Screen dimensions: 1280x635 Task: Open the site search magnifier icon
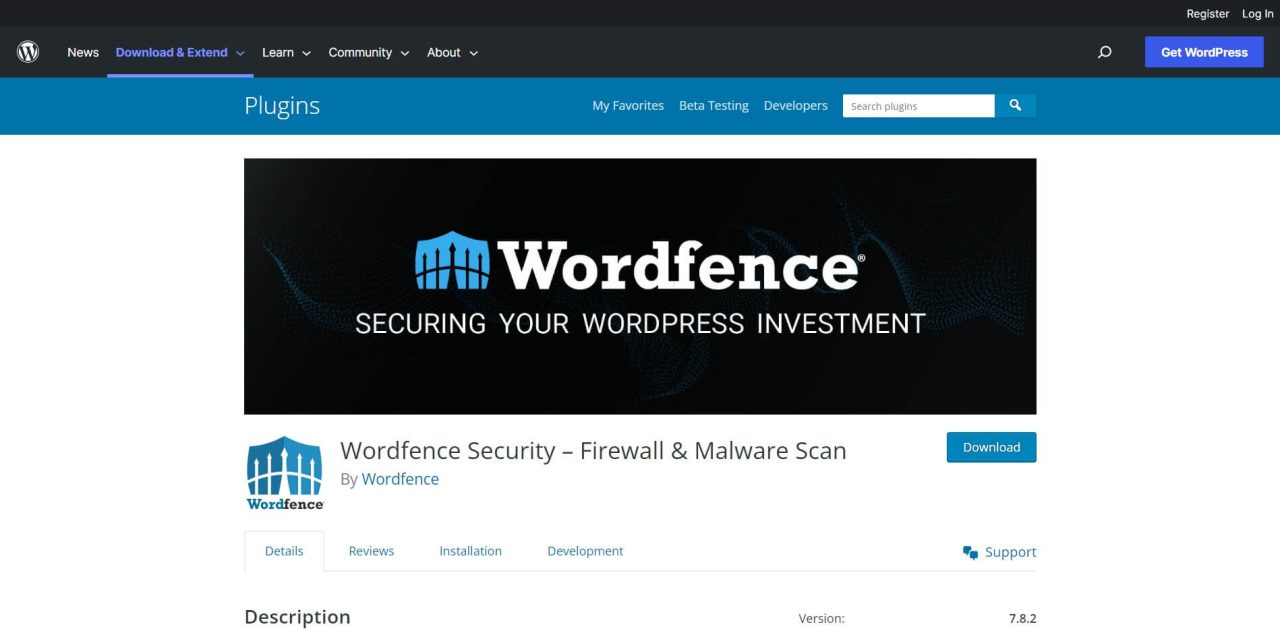1105,52
